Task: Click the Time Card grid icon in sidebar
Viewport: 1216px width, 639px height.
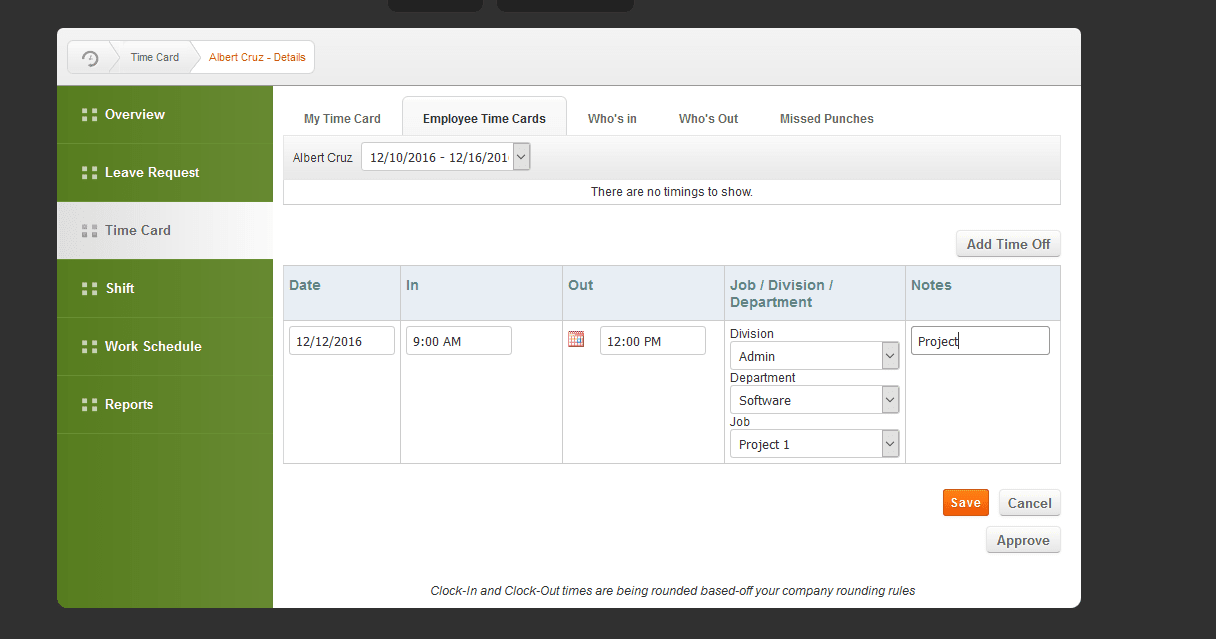Action: 88,230
